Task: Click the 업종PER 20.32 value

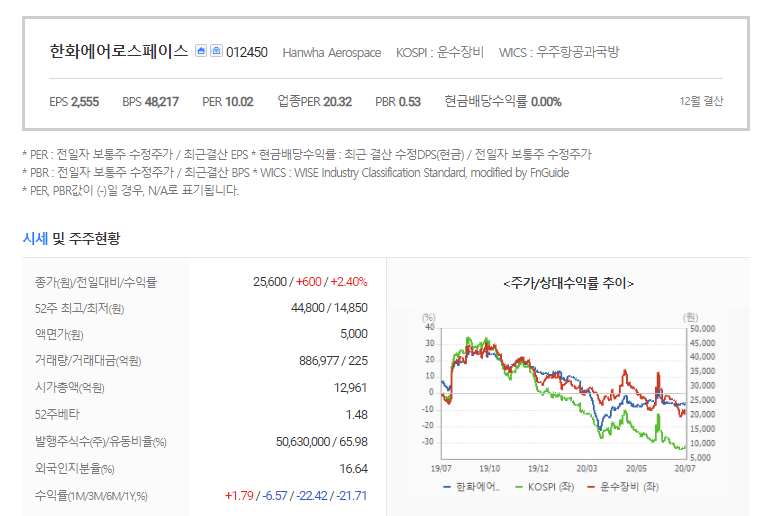Action: point(314,102)
